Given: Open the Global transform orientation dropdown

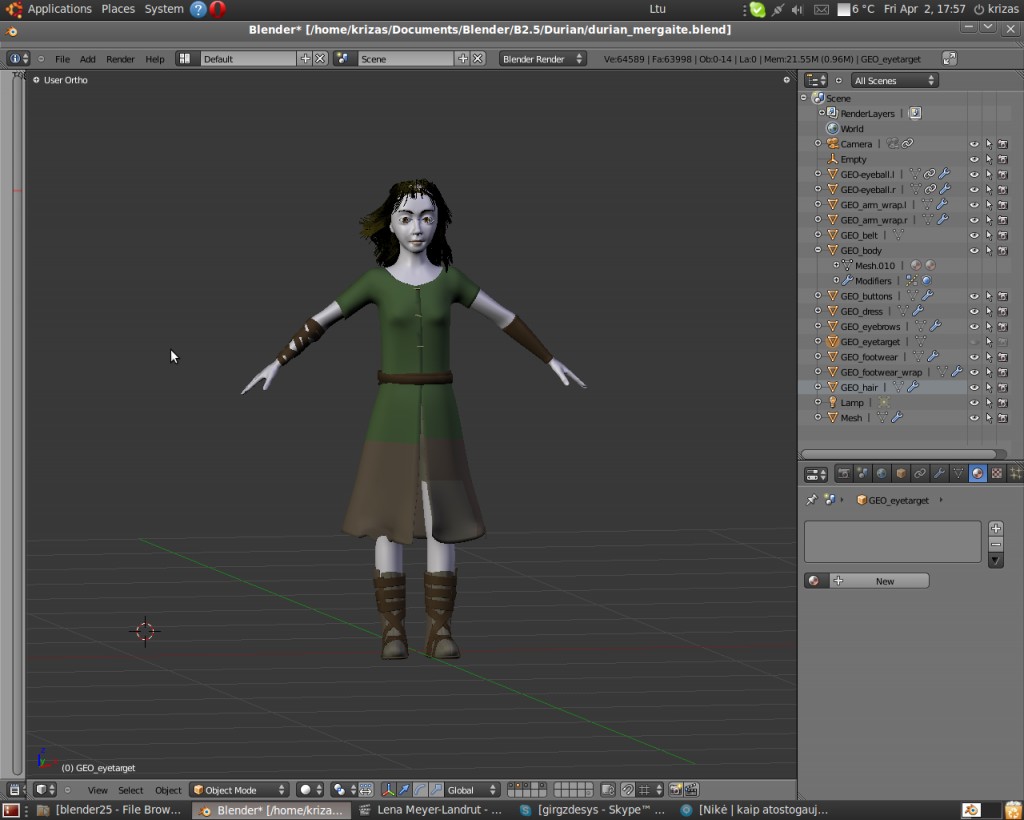Looking at the screenshot, I should click(x=471, y=789).
